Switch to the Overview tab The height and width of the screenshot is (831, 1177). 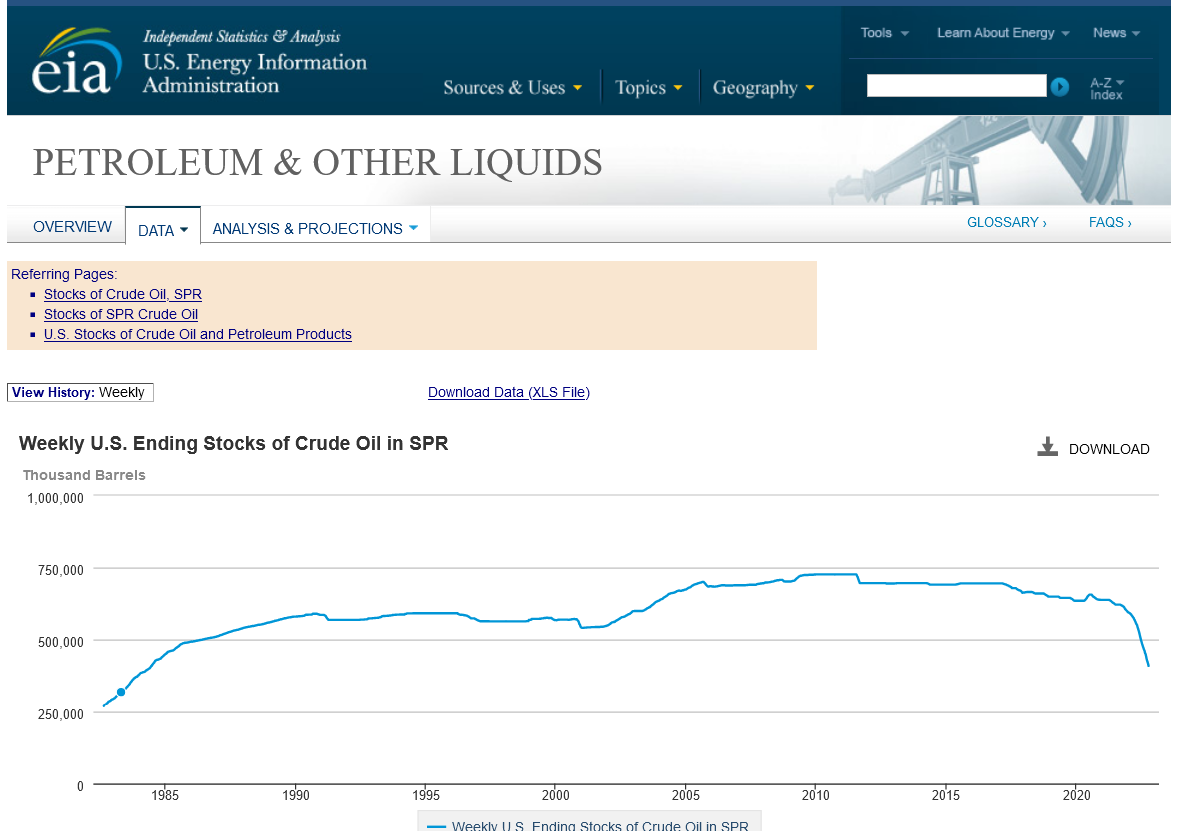coord(72,227)
